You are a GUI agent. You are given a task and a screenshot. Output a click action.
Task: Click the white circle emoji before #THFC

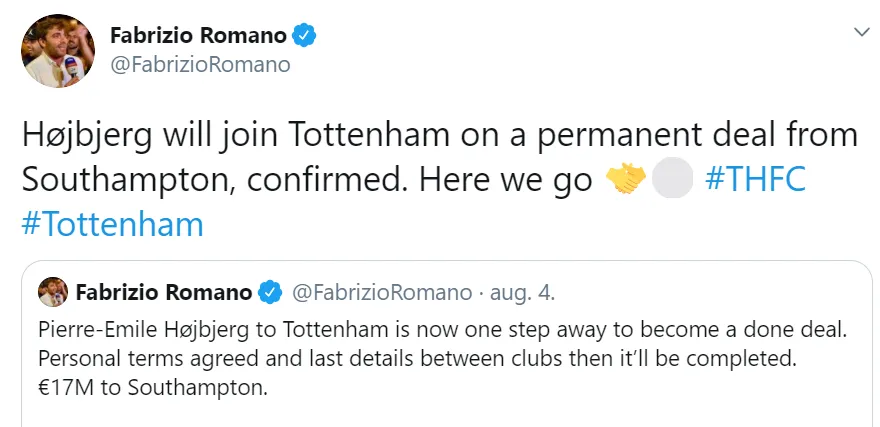[x=670, y=180]
